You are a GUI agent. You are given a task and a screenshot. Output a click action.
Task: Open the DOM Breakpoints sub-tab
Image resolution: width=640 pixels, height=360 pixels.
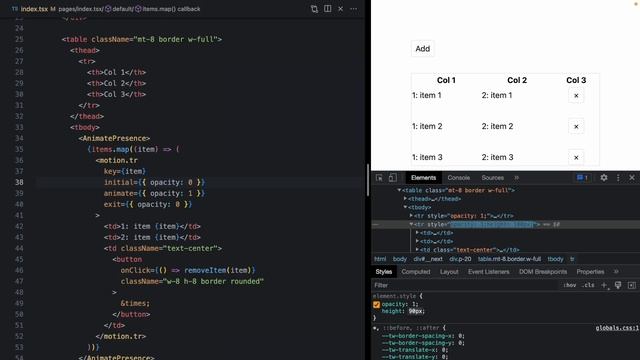coord(543,272)
